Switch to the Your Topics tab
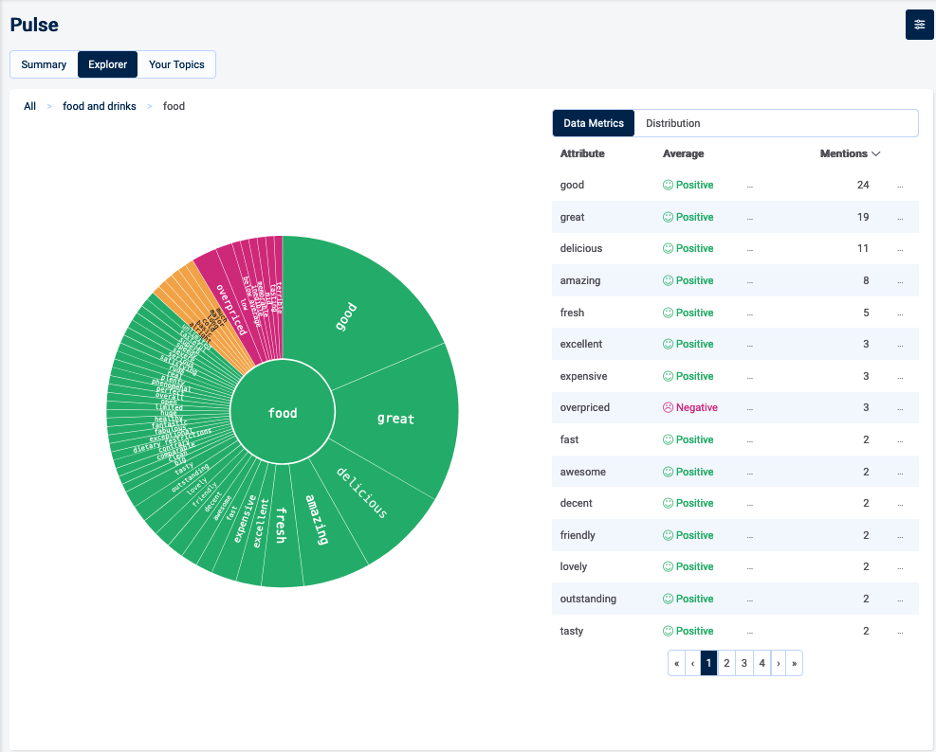 pos(176,64)
